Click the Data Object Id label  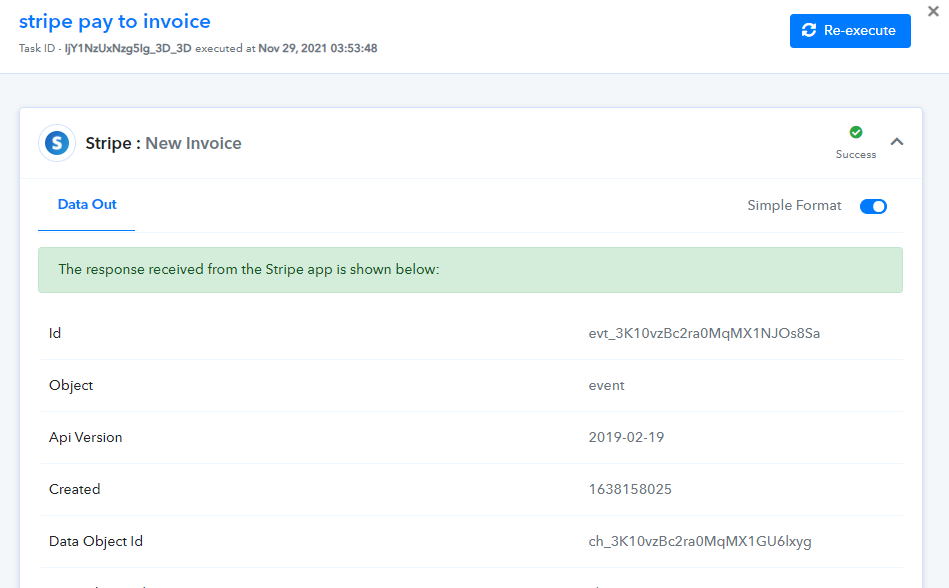(96, 541)
